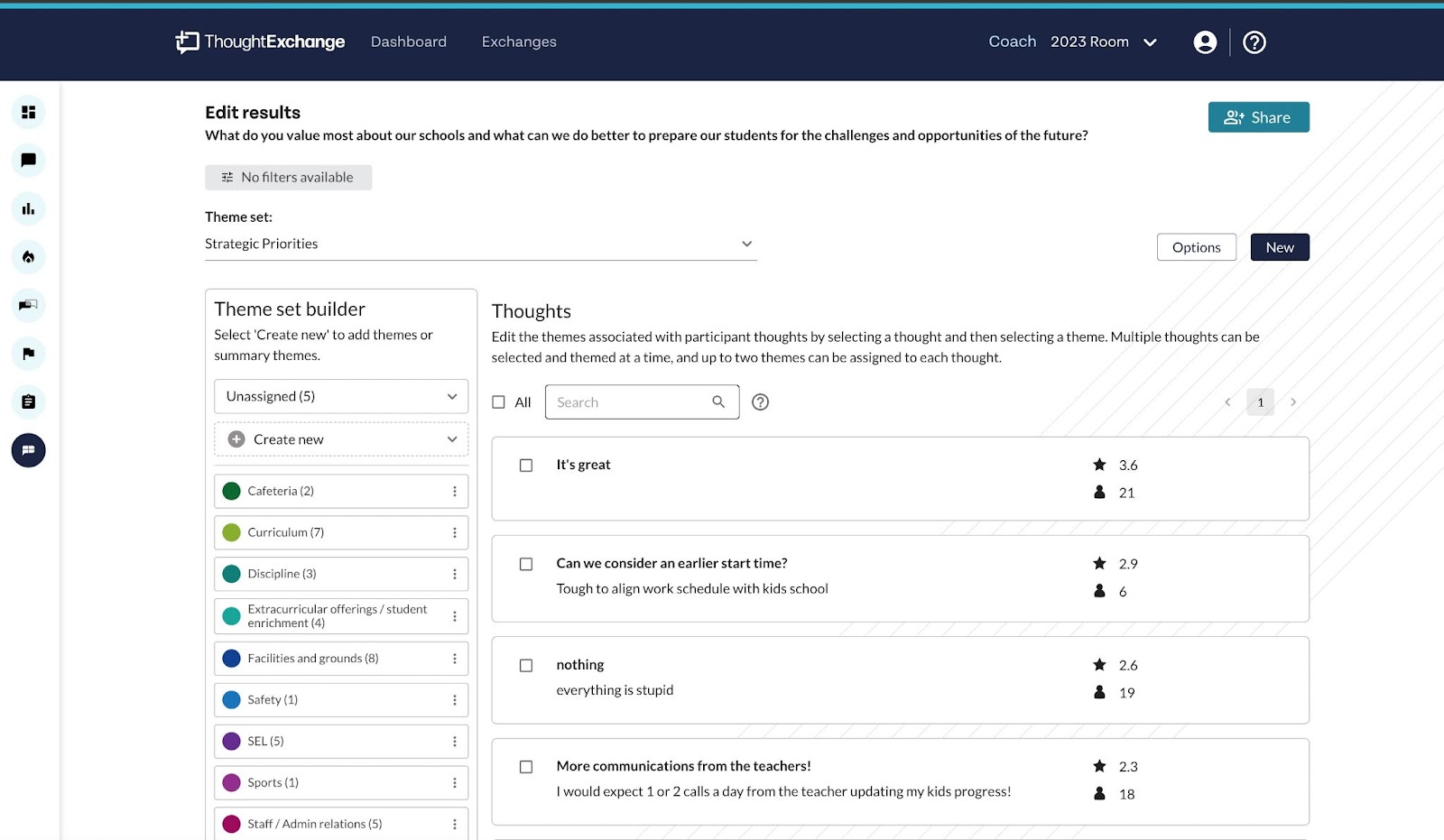
Task: Open the chat bubble icon in left sidebar
Action: click(x=29, y=161)
